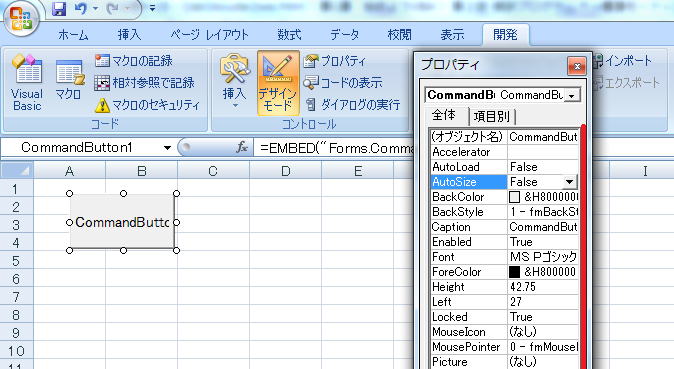Click the Office button orb
The image size is (674, 369).
coord(21,18)
